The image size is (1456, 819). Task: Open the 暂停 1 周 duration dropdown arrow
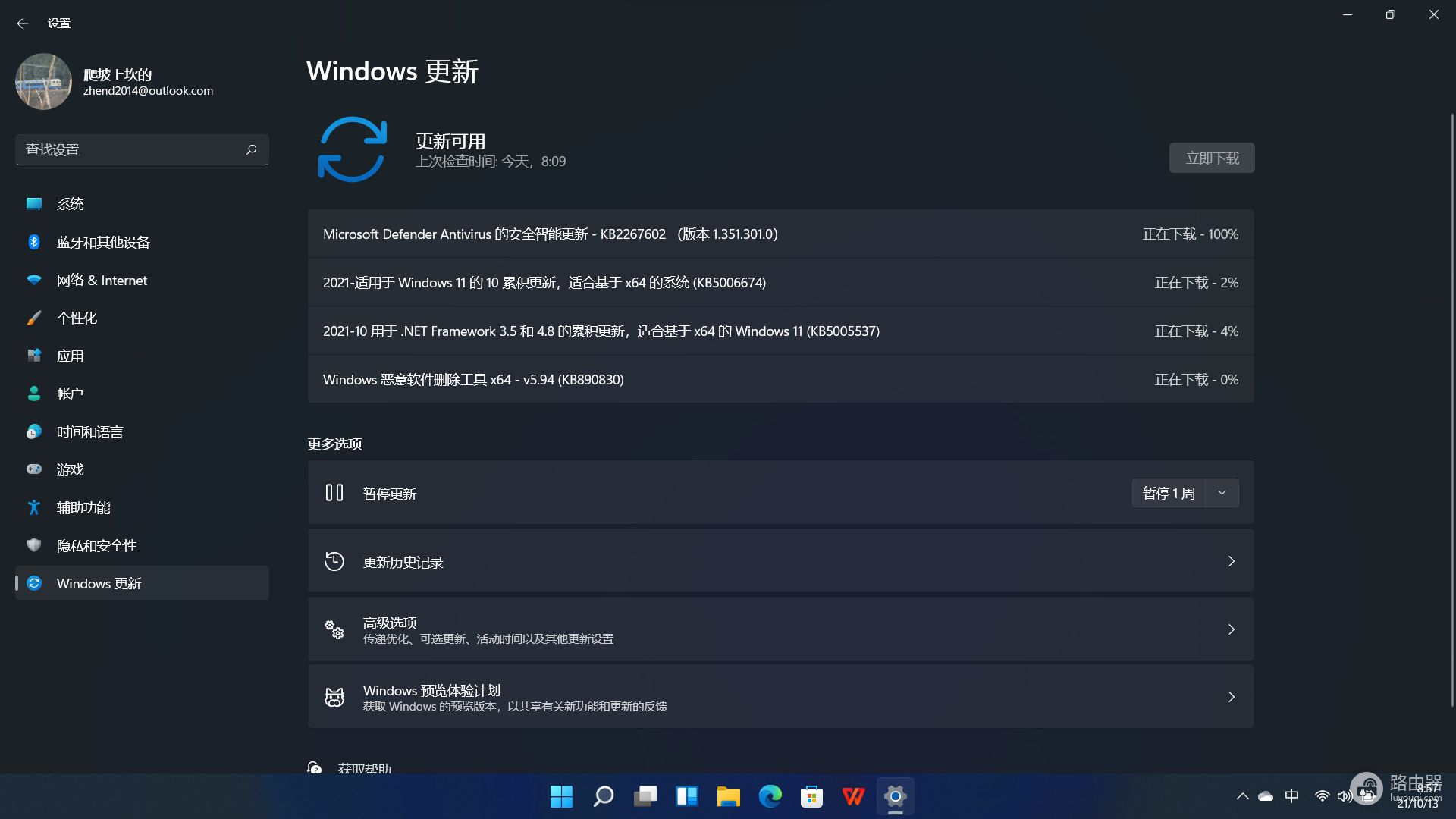coord(1222,493)
